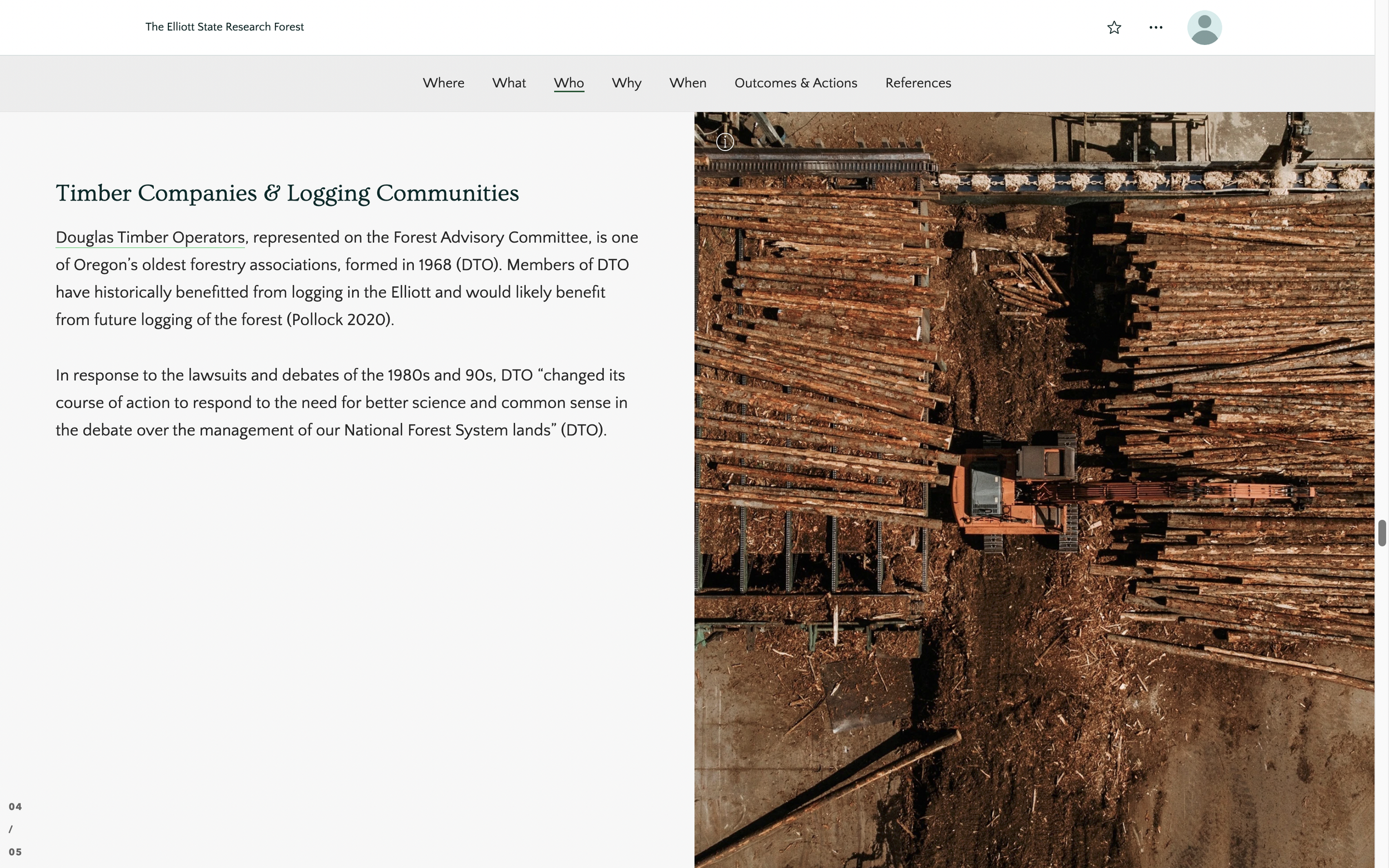The height and width of the screenshot is (868, 1389).
Task: Click the 04 slide counter number
Action: [16, 806]
